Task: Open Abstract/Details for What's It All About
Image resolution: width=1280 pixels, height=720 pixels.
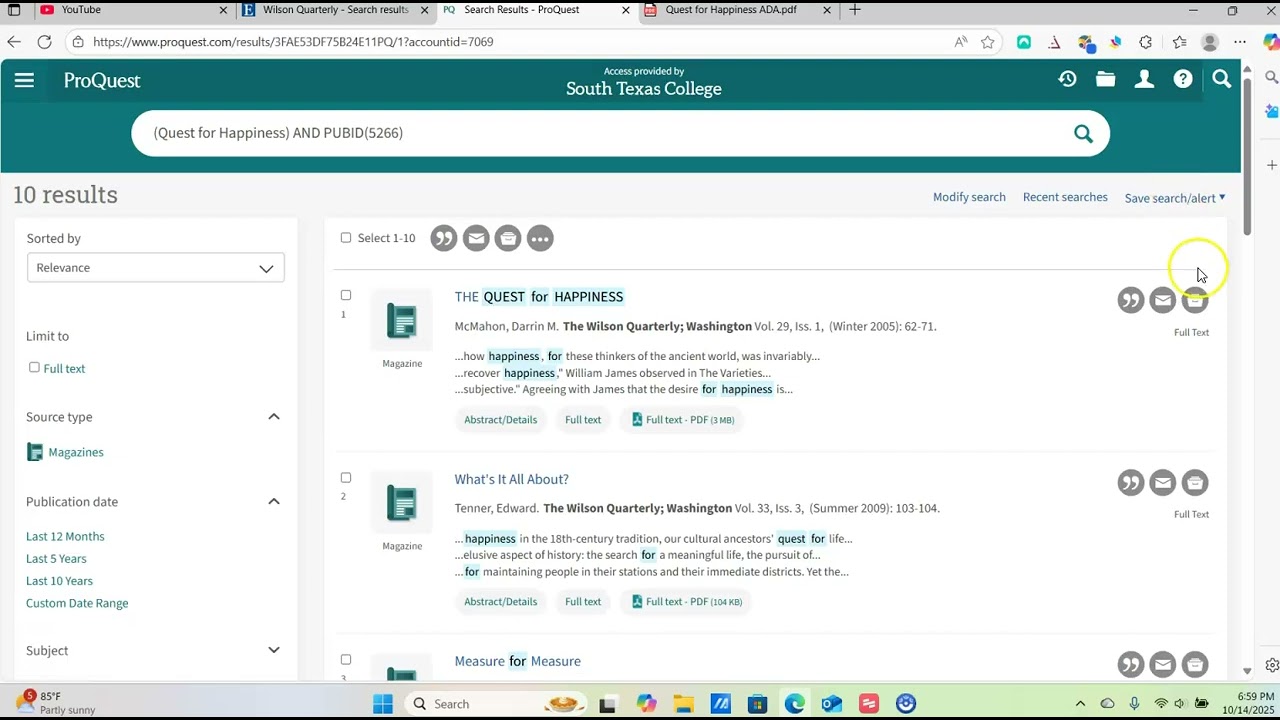Action: tap(500, 602)
